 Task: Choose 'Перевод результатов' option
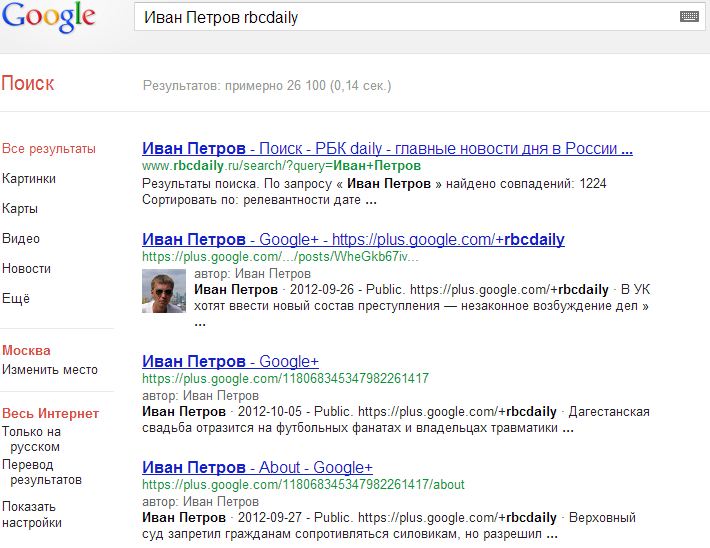pos(42,472)
